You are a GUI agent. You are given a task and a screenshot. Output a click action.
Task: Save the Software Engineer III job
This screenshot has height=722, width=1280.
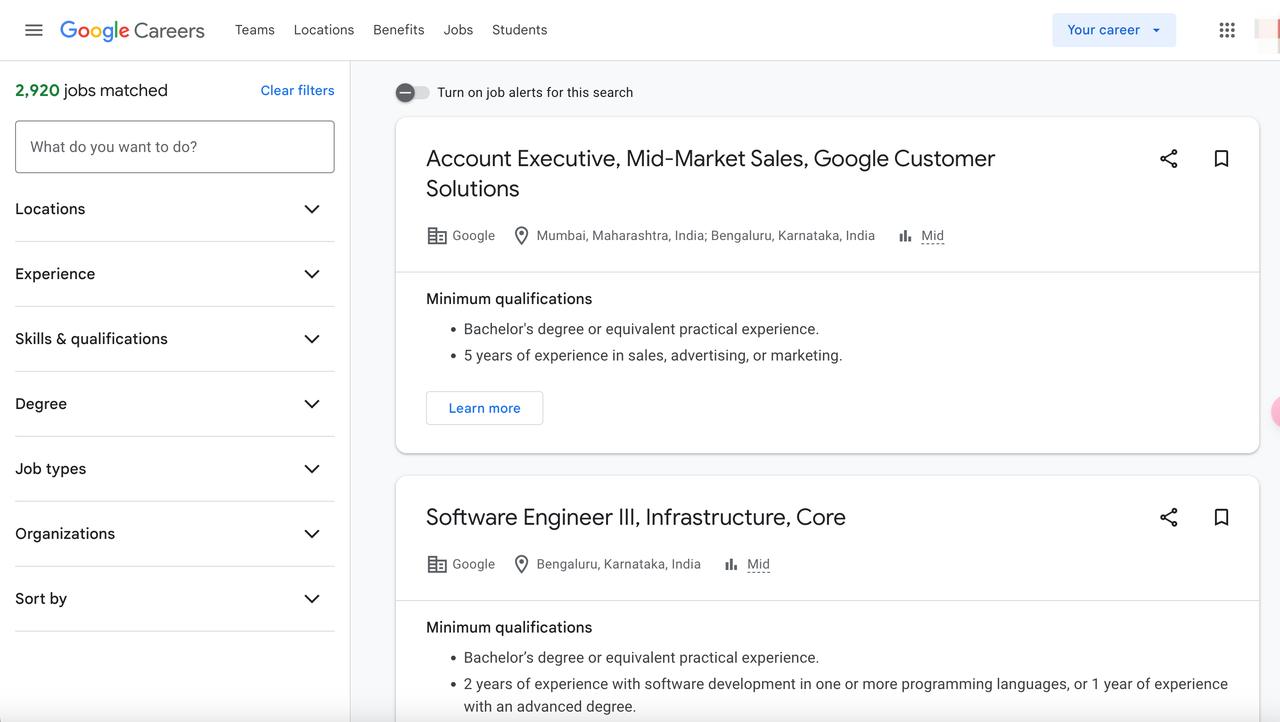tap(1221, 517)
